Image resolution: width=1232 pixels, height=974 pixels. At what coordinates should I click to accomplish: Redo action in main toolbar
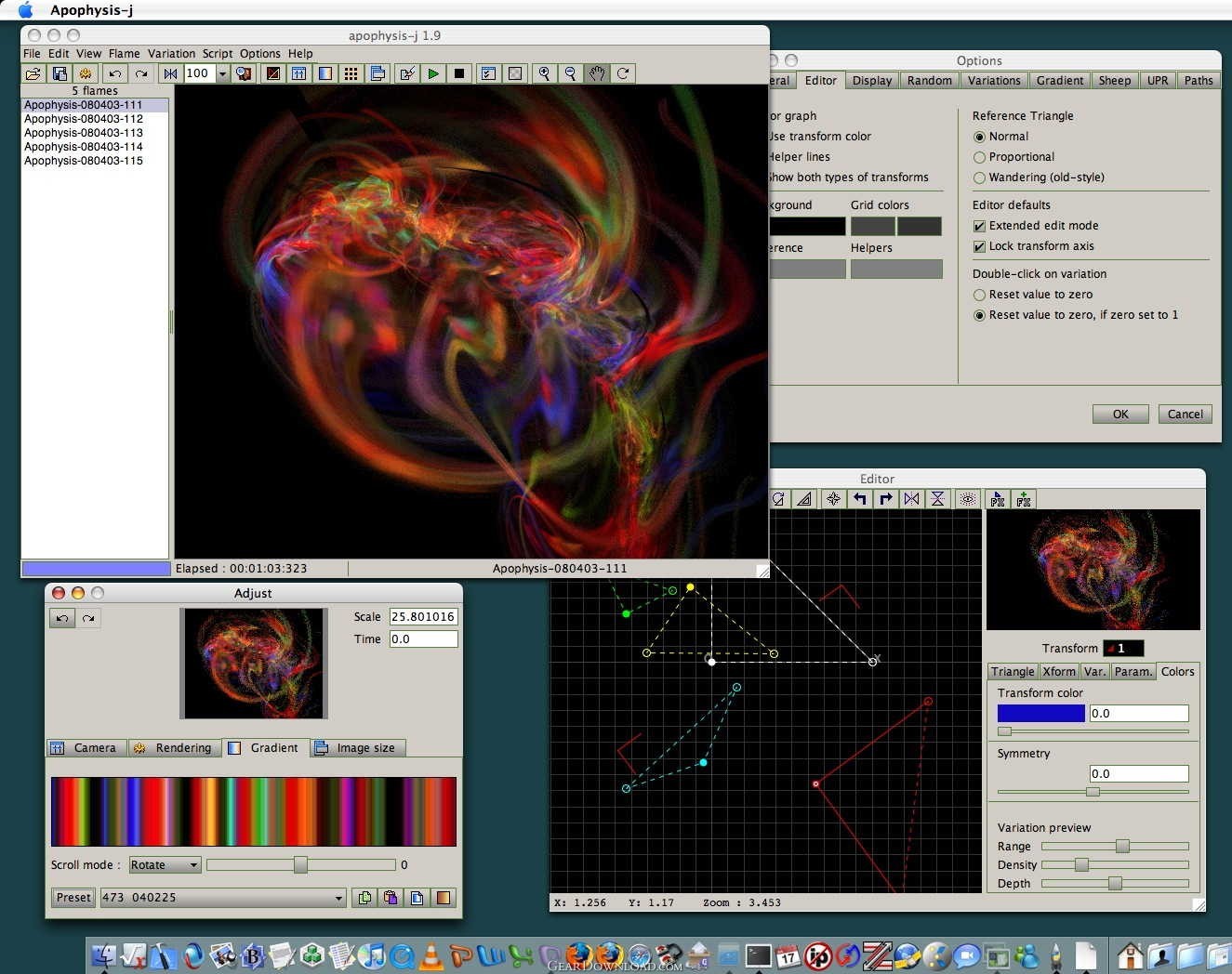(x=140, y=73)
